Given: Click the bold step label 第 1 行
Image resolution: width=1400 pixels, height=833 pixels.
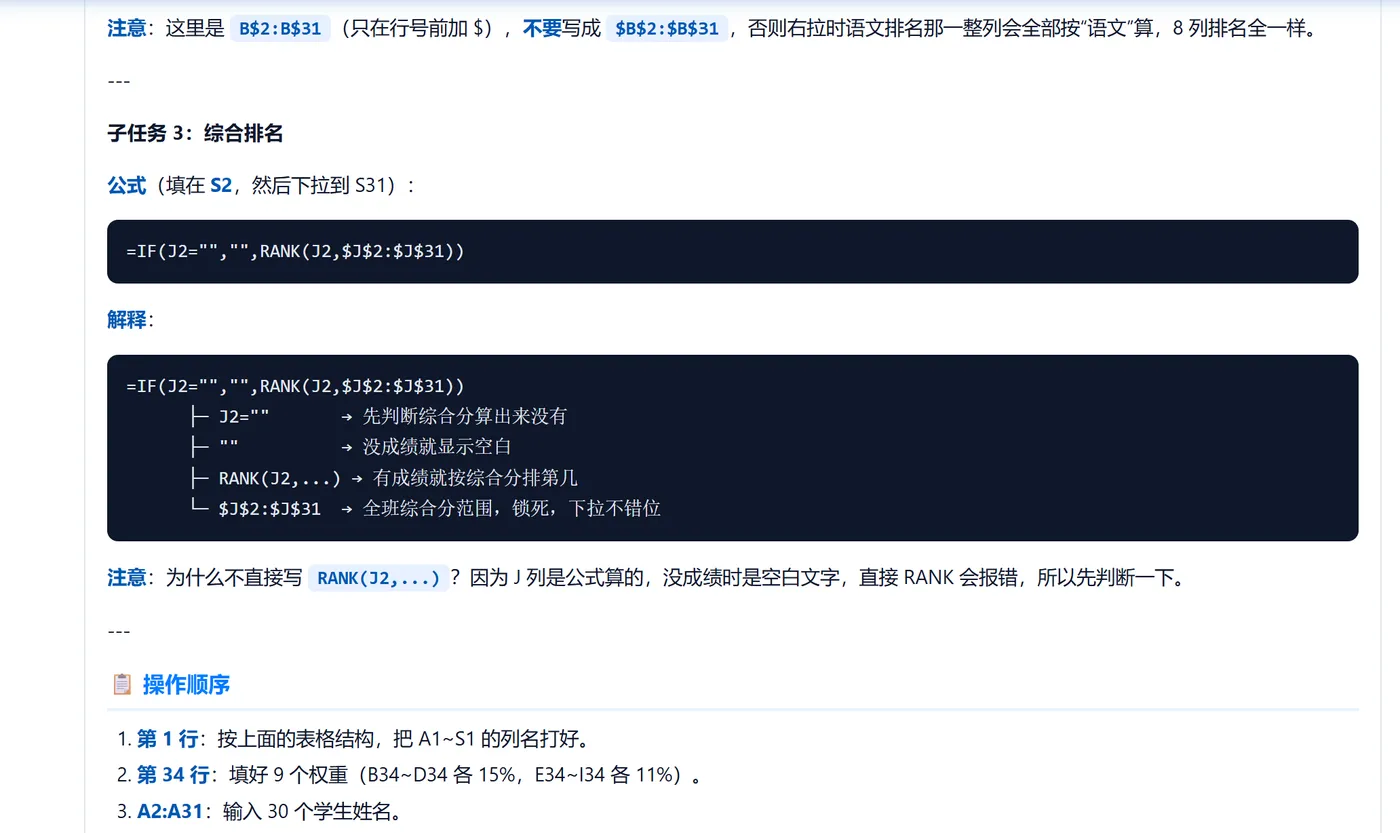Looking at the screenshot, I should [167, 740].
